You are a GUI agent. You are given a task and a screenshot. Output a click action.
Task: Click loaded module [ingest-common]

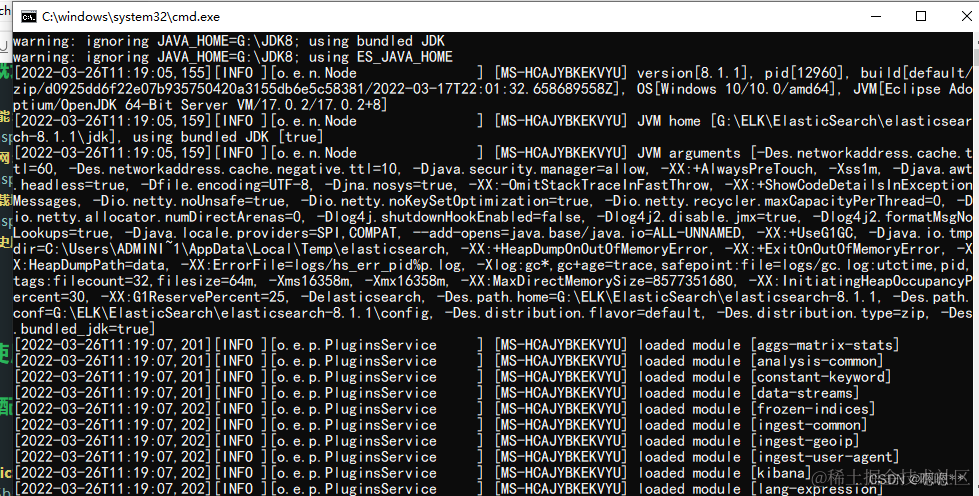[752, 425]
